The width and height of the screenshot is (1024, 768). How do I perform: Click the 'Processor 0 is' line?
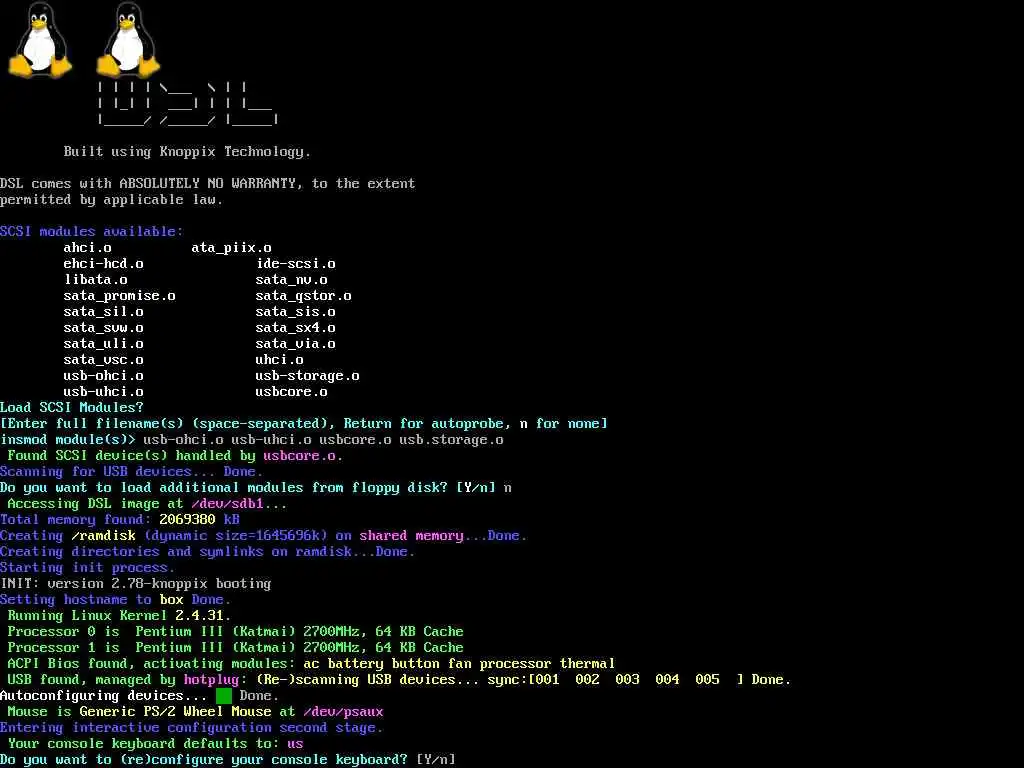tap(236, 632)
